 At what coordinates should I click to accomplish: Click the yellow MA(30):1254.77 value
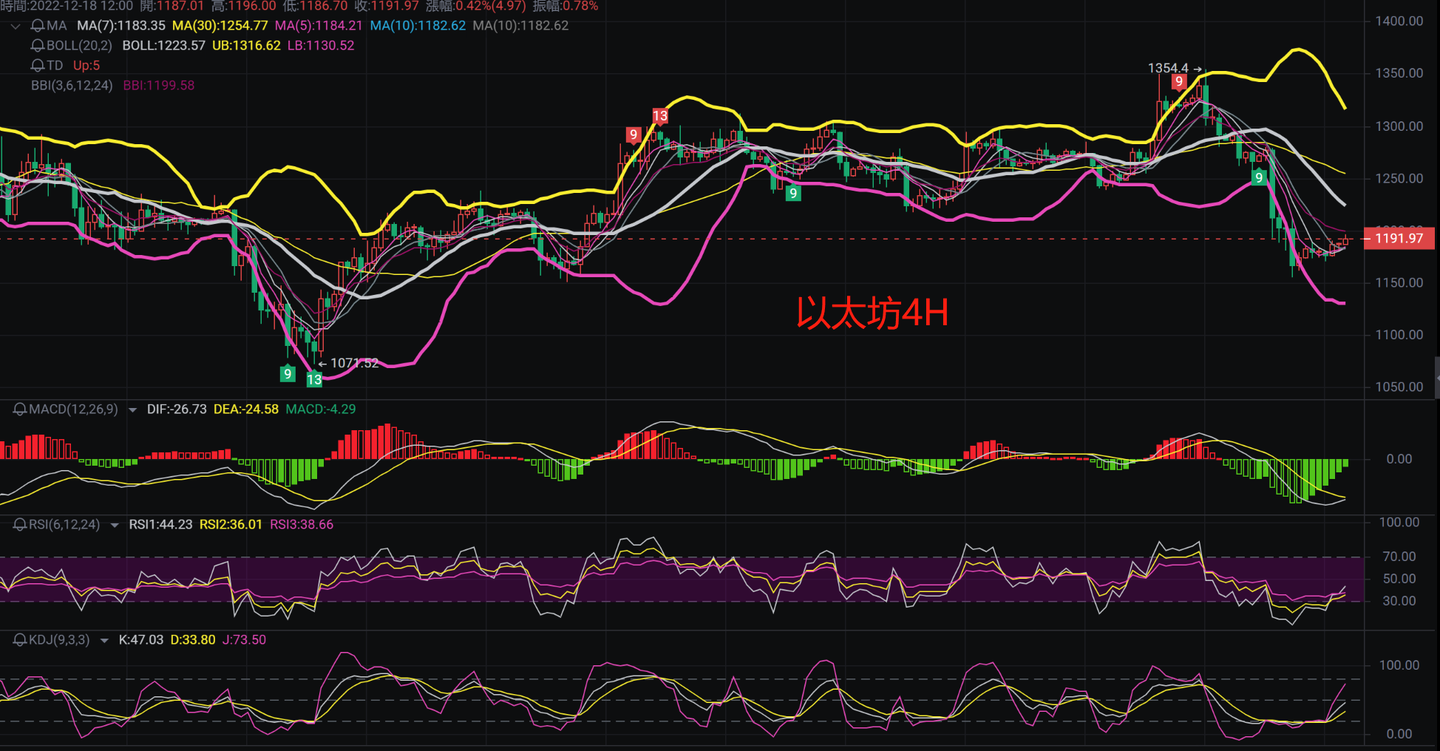pyautogui.click(x=220, y=25)
